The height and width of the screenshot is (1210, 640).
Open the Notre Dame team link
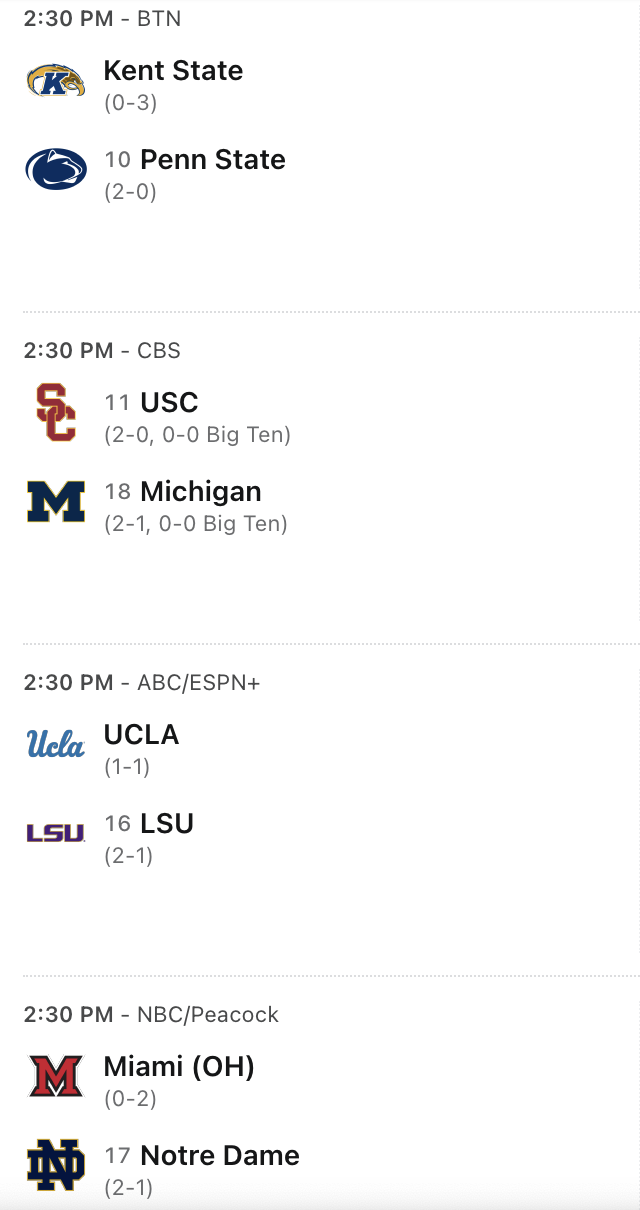coord(220,1156)
